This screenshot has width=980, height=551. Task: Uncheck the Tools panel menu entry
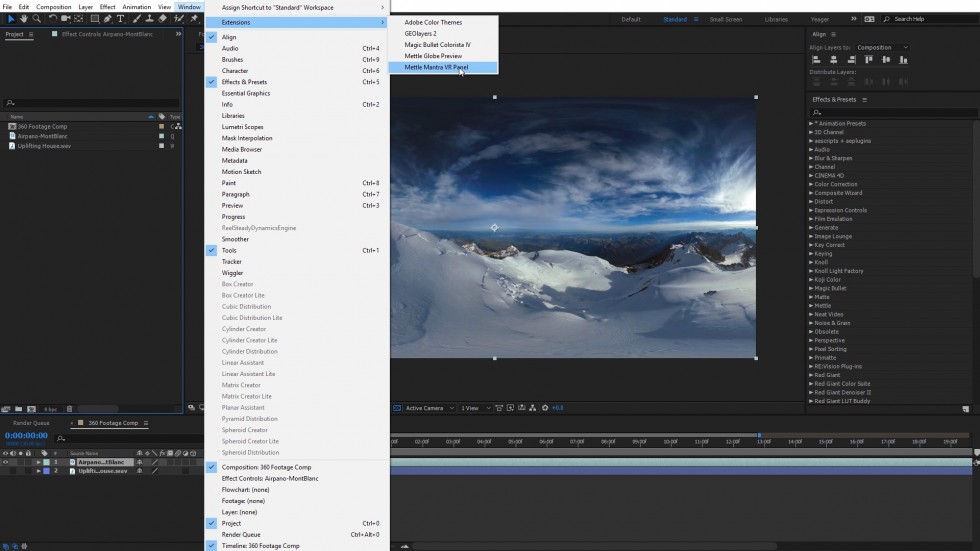(229, 250)
